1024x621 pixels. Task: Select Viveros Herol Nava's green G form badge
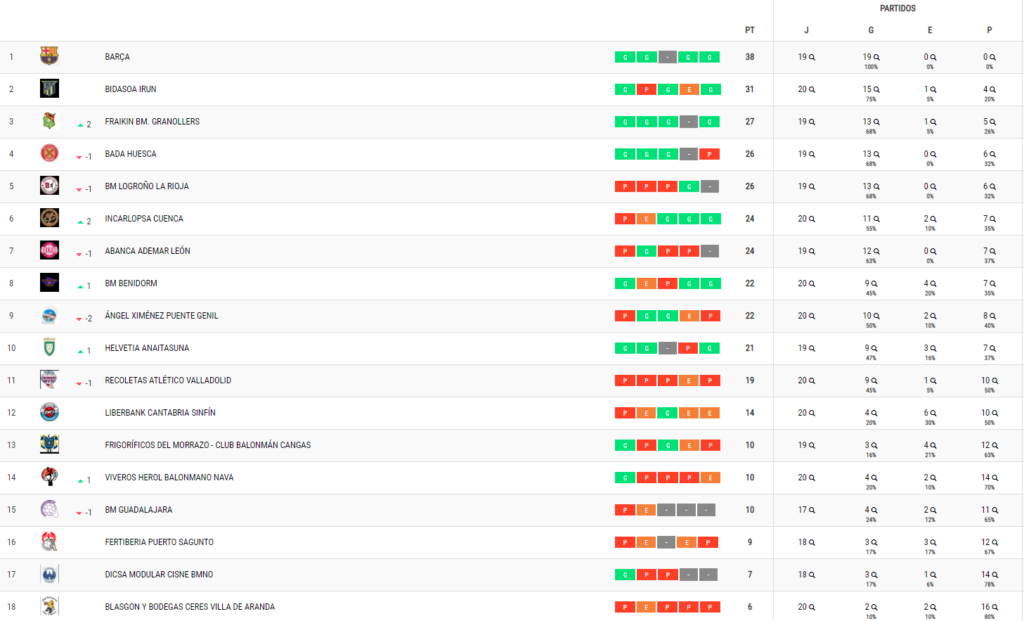tap(625, 477)
